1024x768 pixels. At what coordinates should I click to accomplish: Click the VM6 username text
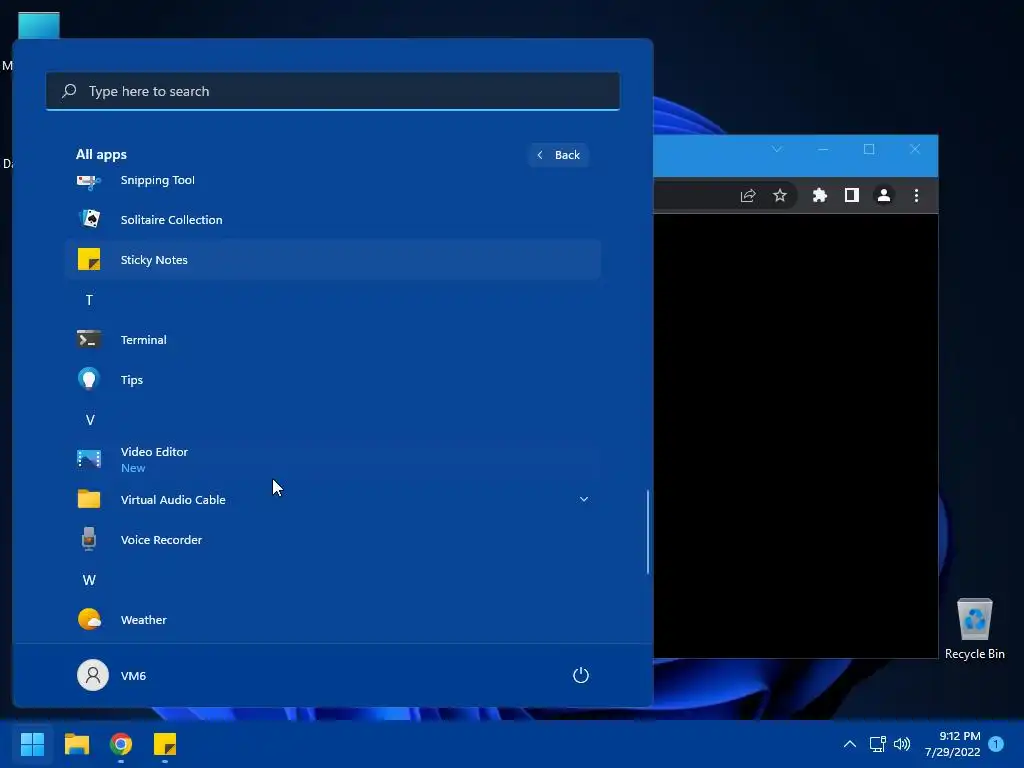point(133,675)
